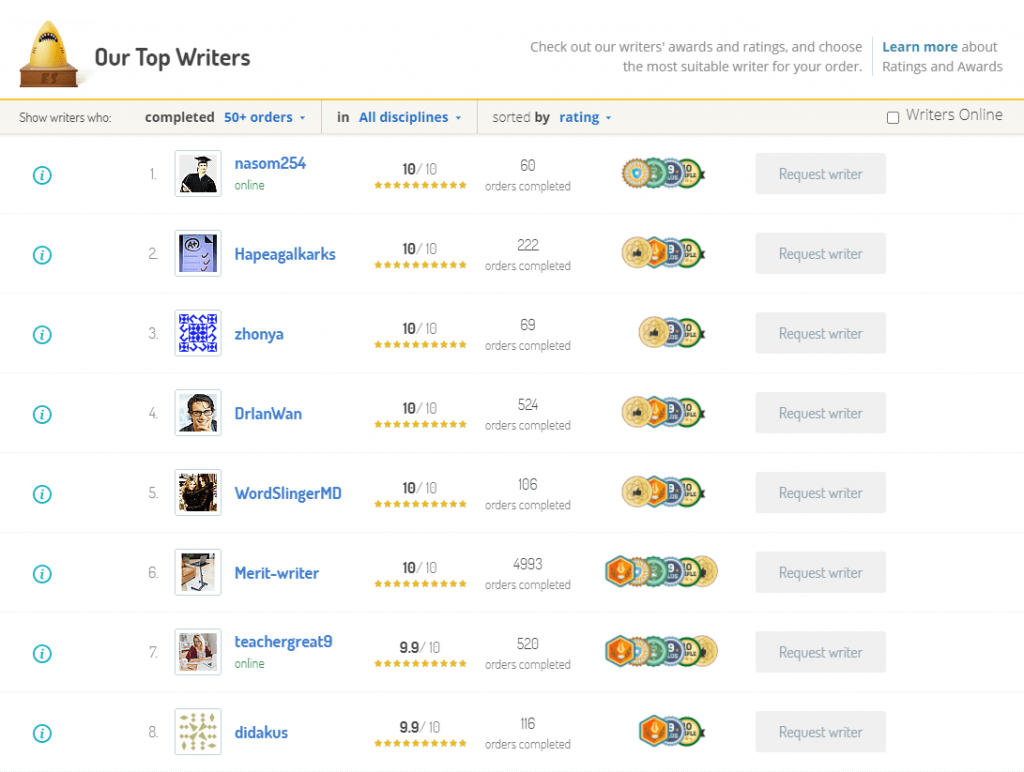1024x772 pixels.
Task: Open WordSlingerMD writer profile link
Action: [x=288, y=493]
